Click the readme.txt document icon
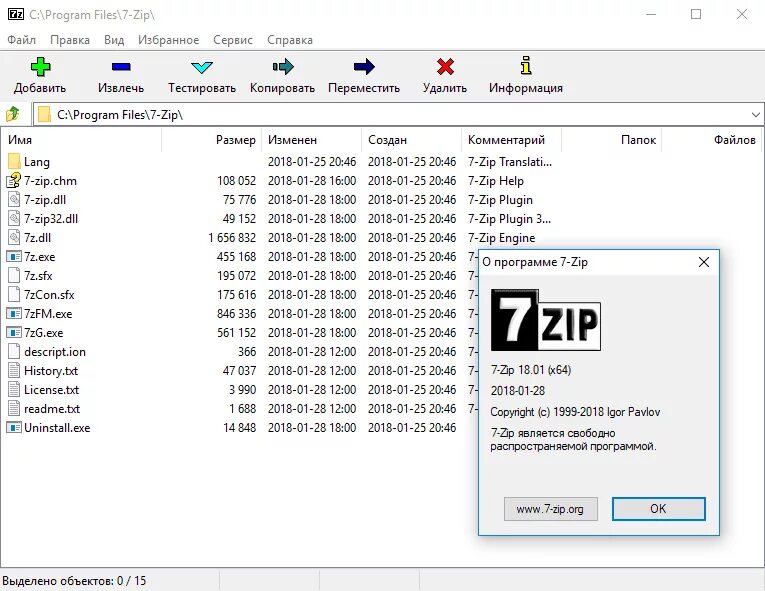 pyautogui.click(x=14, y=408)
